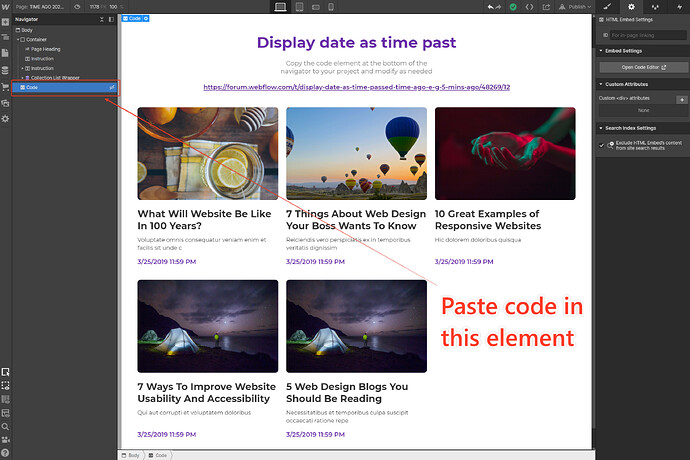Pin the Navigator panel
690x460 pixels.
pyautogui.click(x=111, y=19)
